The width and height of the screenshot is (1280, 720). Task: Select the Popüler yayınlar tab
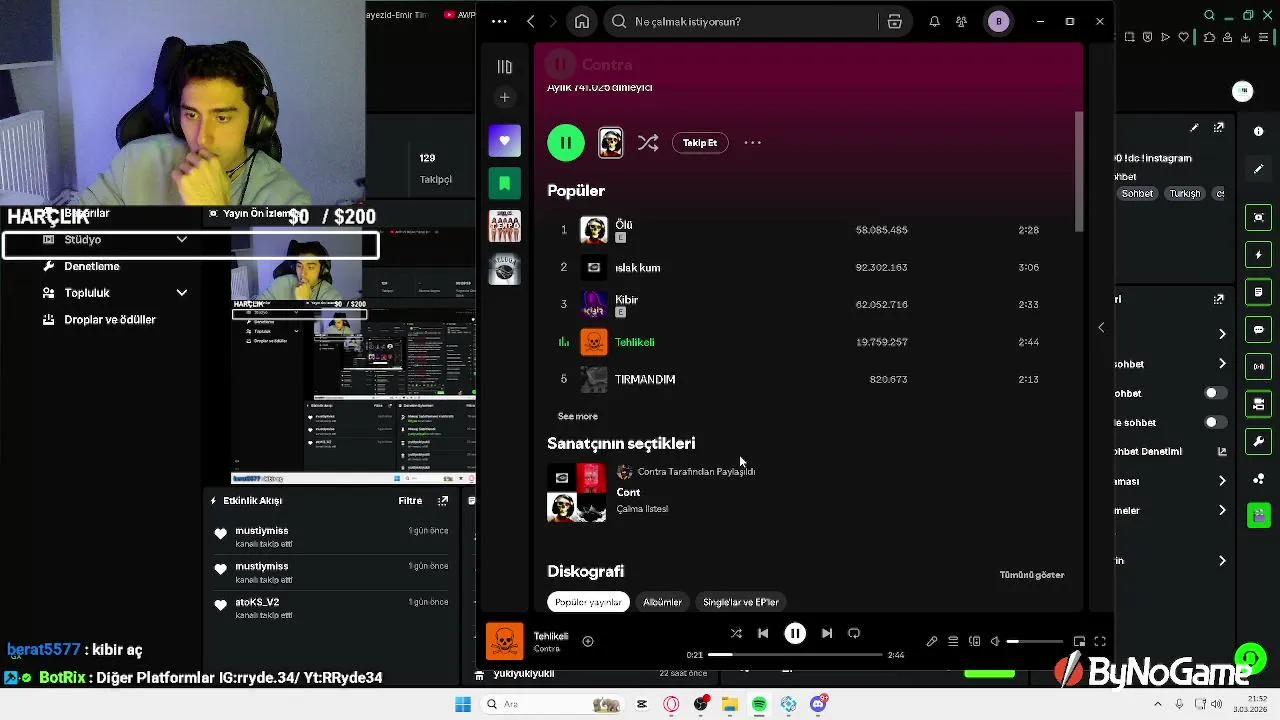click(588, 602)
